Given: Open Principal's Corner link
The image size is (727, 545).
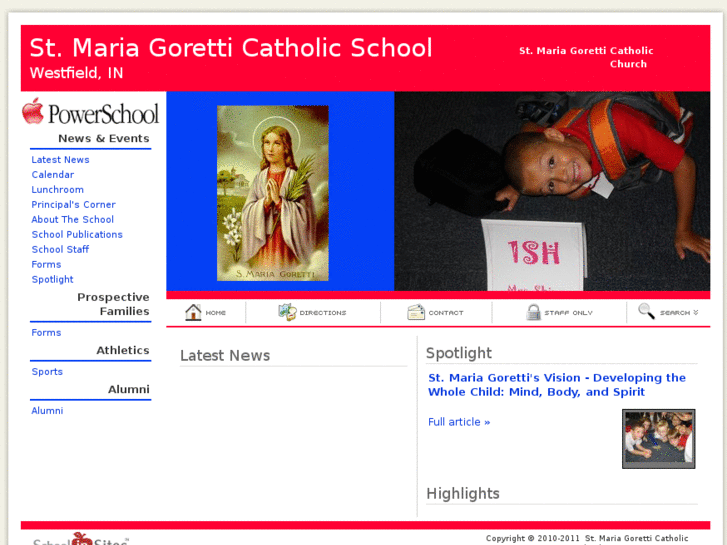Looking at the screenshot, I should coord(73,205).
